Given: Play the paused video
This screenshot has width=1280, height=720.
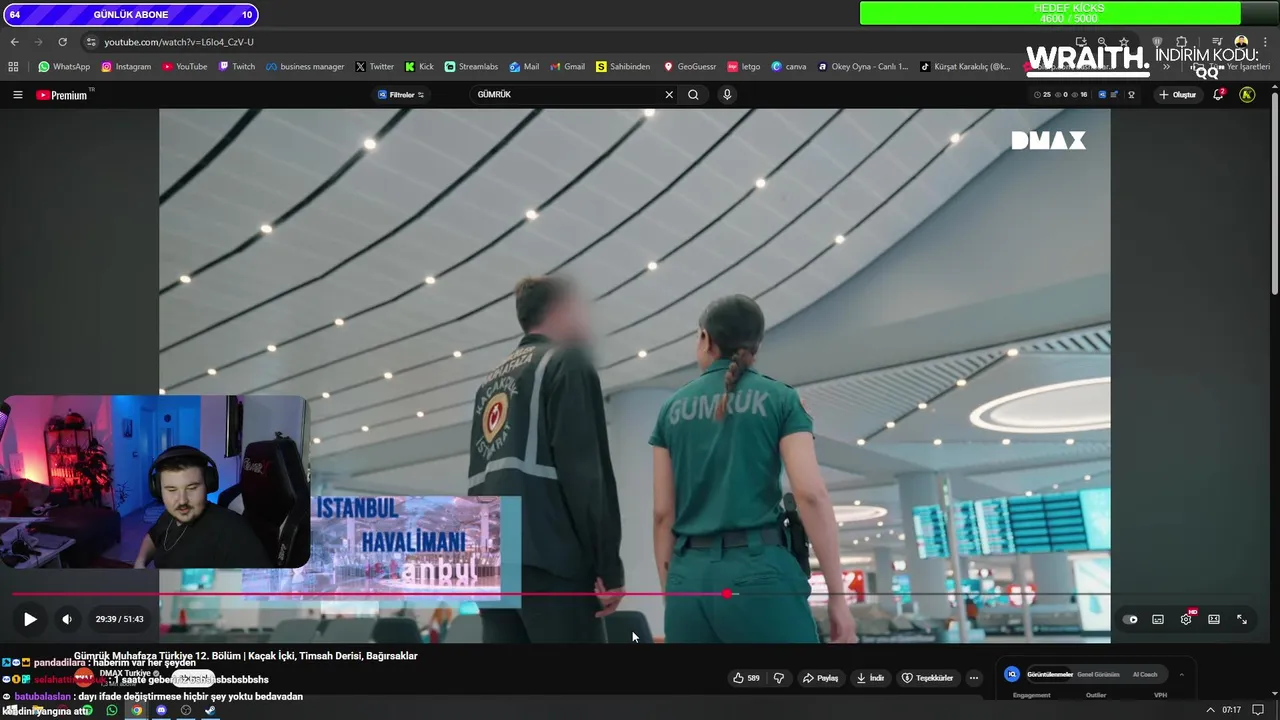Looking at the screenshot, I should [30, 619].
